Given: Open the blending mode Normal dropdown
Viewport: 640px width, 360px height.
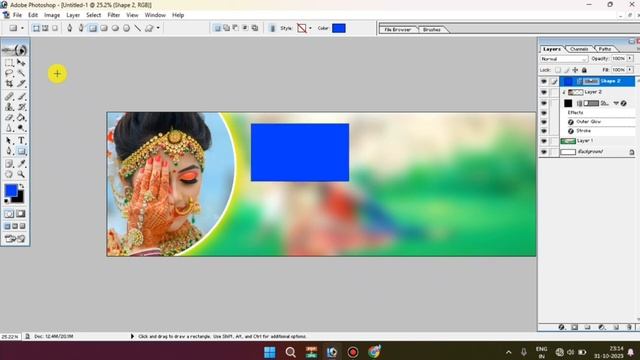Looking at the screenshot, I should click(563, 59).
